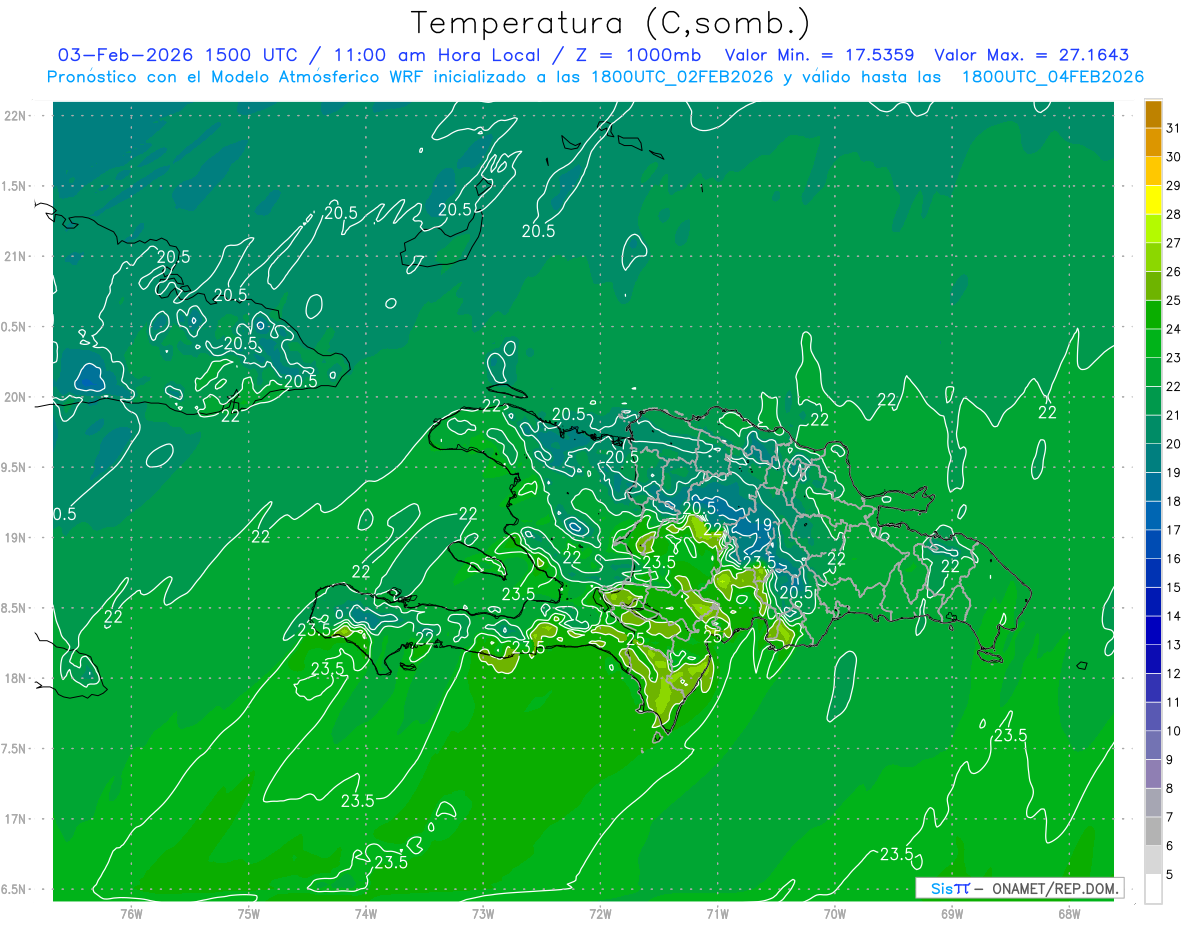Pick the yellow swatch between 28 and 29
This screenshot has height=927, width=1200.
pyautogui.click(x=1153, y=200)
